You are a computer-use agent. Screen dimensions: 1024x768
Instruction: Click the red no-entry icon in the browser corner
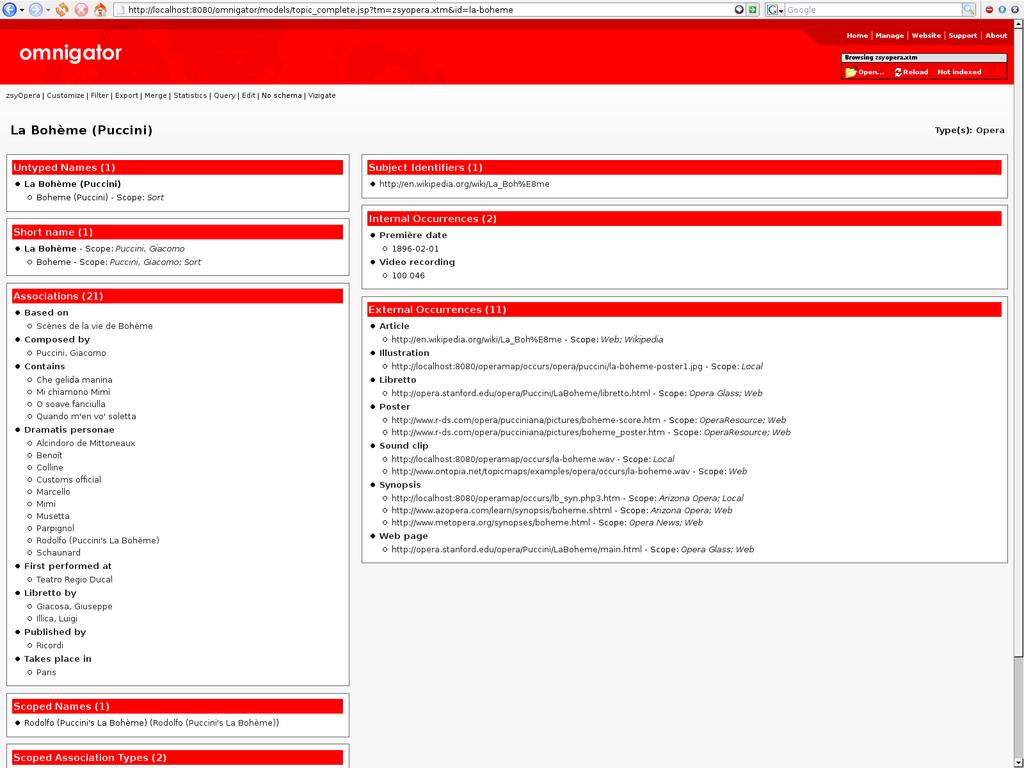pyautogui.click(x=989, y=10)
